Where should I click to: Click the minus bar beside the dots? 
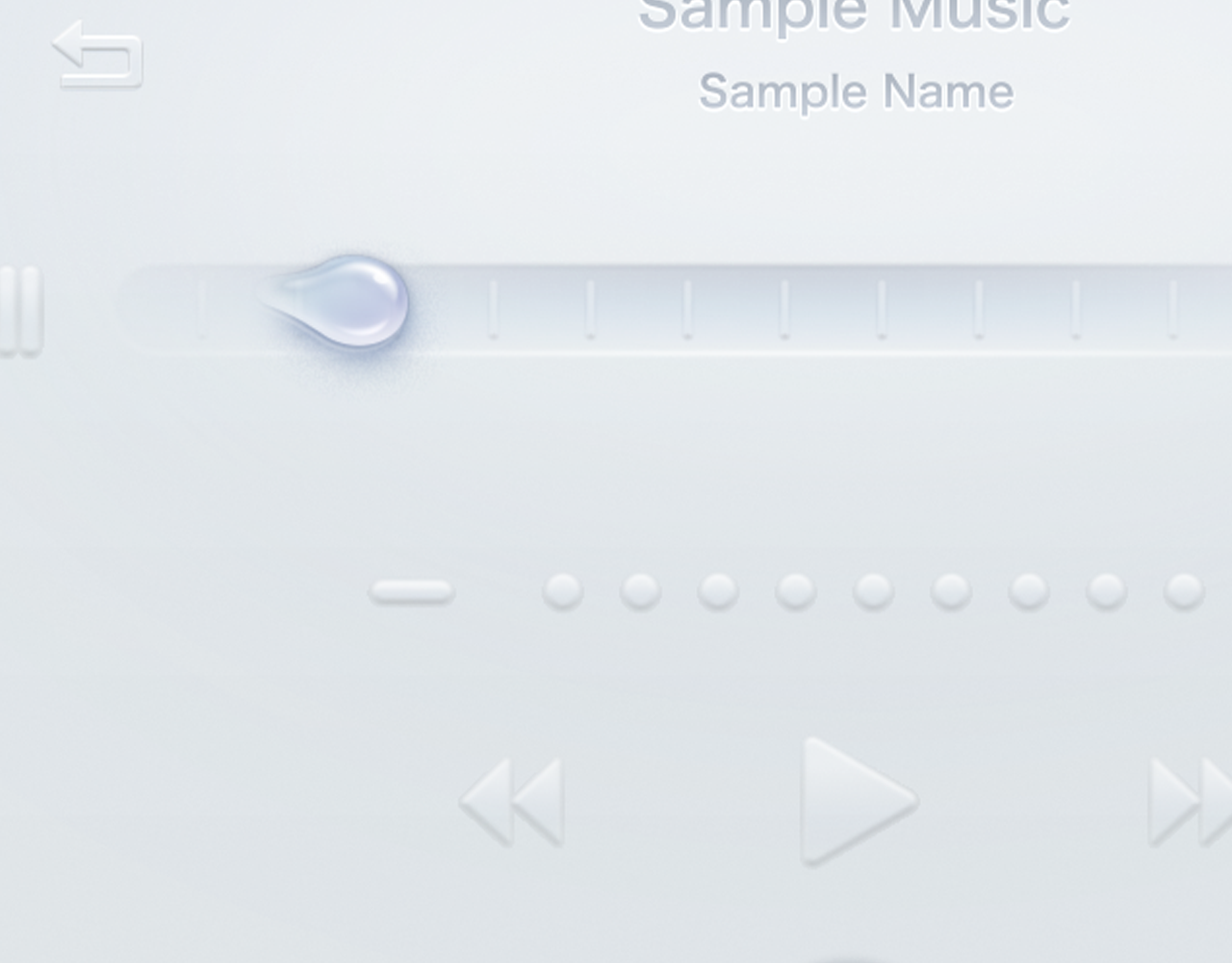[412, 592]
